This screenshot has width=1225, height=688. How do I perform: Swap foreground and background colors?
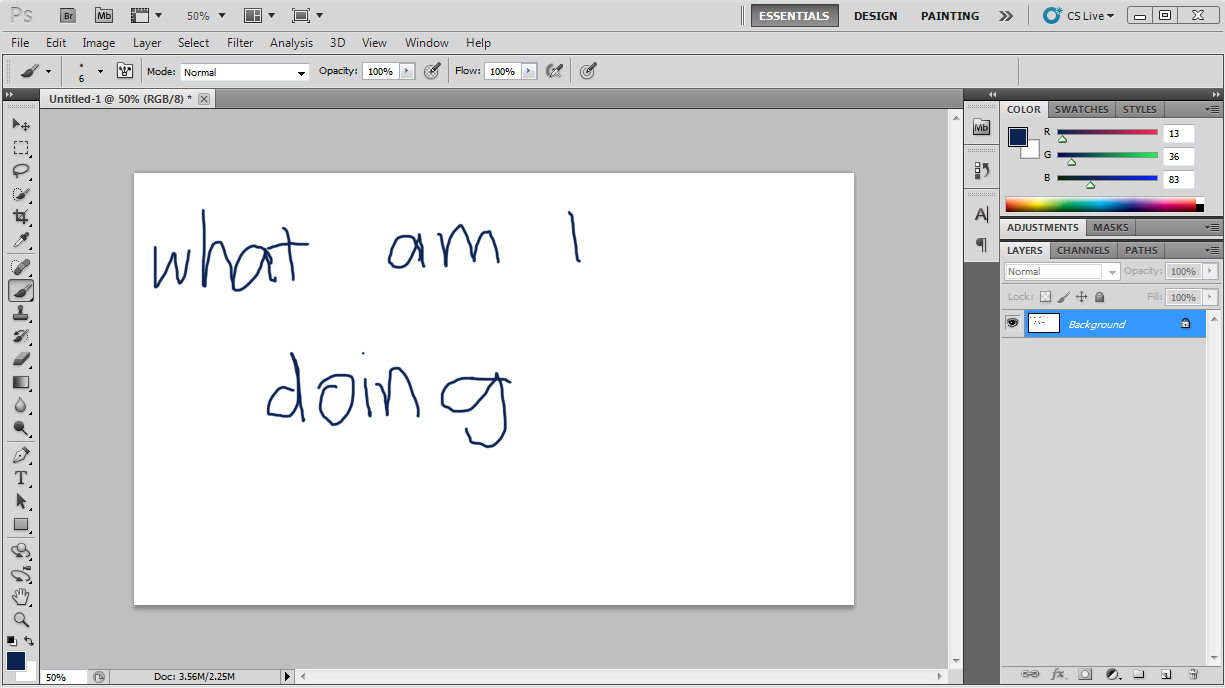[29, 641]
